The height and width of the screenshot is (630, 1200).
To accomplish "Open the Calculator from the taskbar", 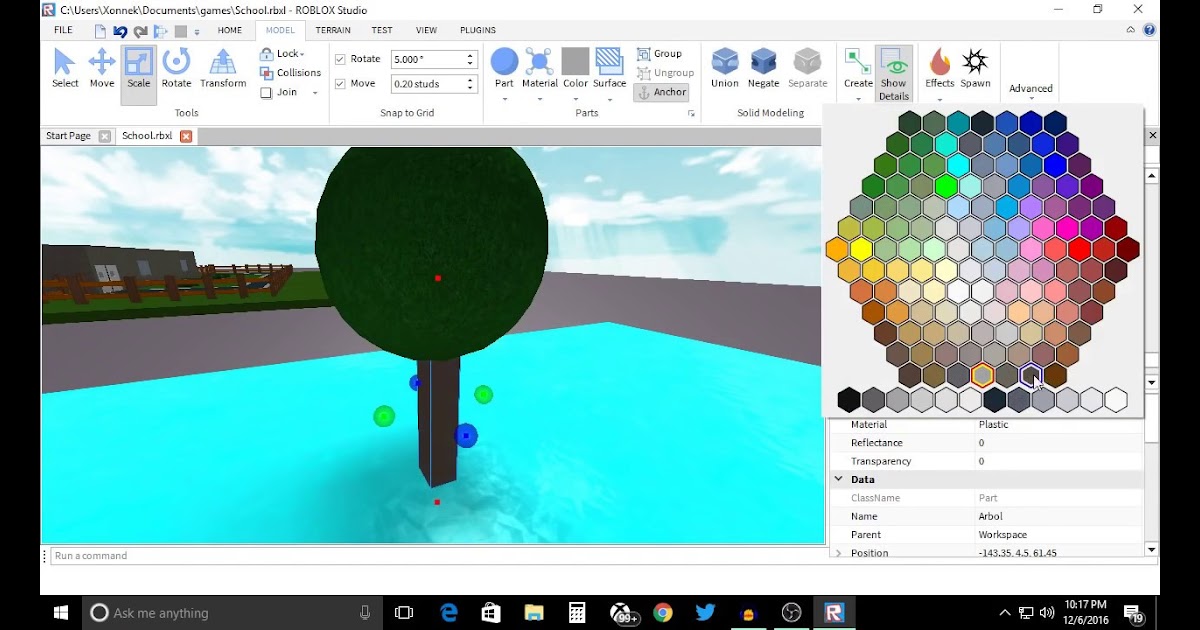I will (x=576, y=612).
